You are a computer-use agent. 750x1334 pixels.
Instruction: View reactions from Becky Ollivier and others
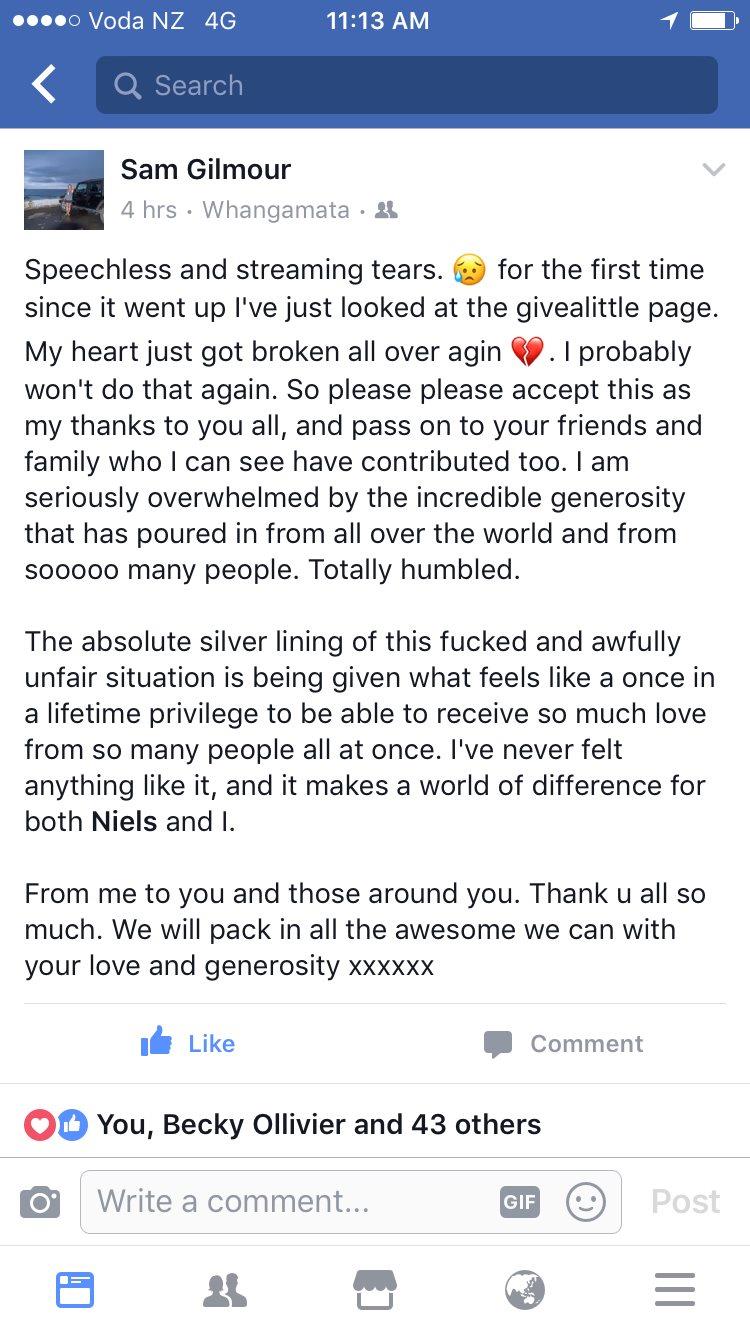(318, 1124)
